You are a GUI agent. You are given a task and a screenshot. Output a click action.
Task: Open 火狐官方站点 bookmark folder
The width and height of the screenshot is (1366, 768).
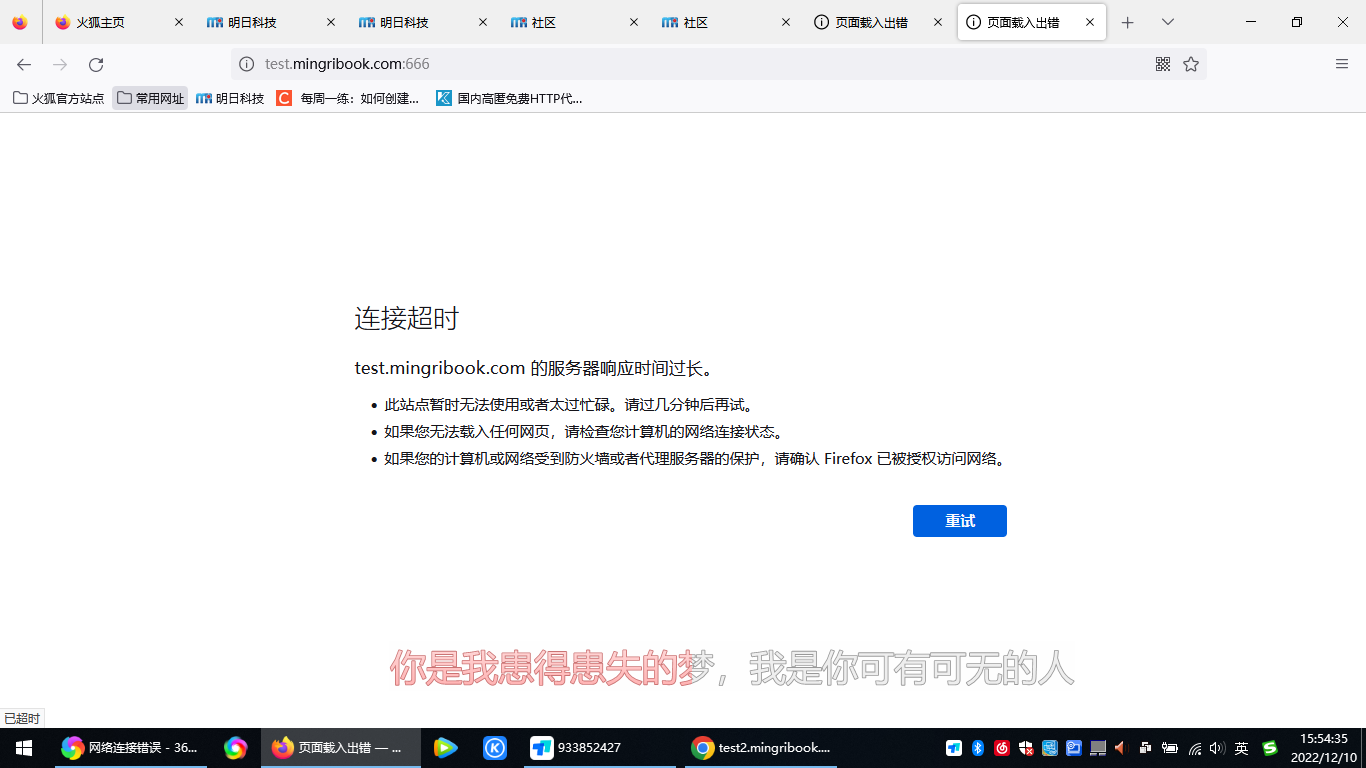pos(58,98)
